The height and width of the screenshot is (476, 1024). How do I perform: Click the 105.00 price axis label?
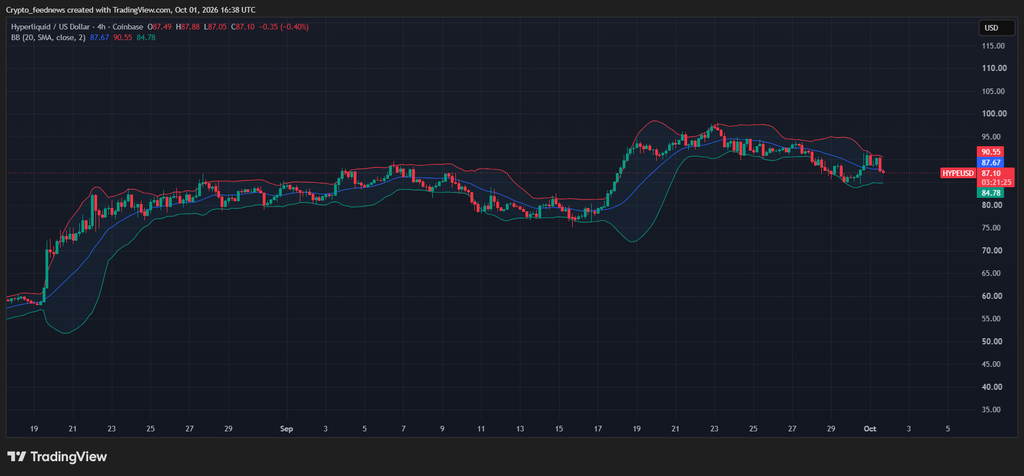point(992,91)
